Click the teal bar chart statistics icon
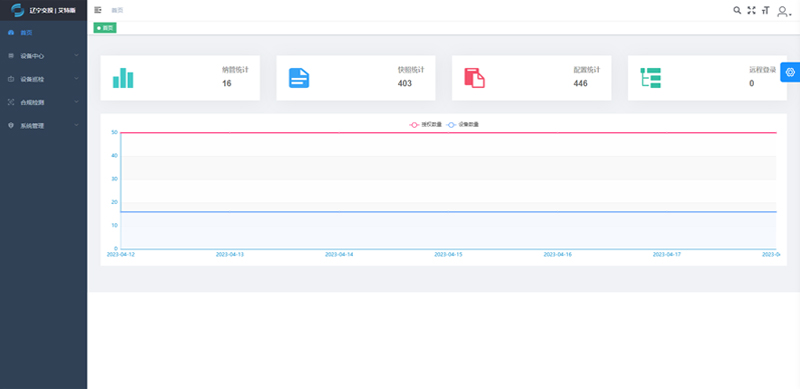Viewport: 800px width, 389px height. coord(123,78)
